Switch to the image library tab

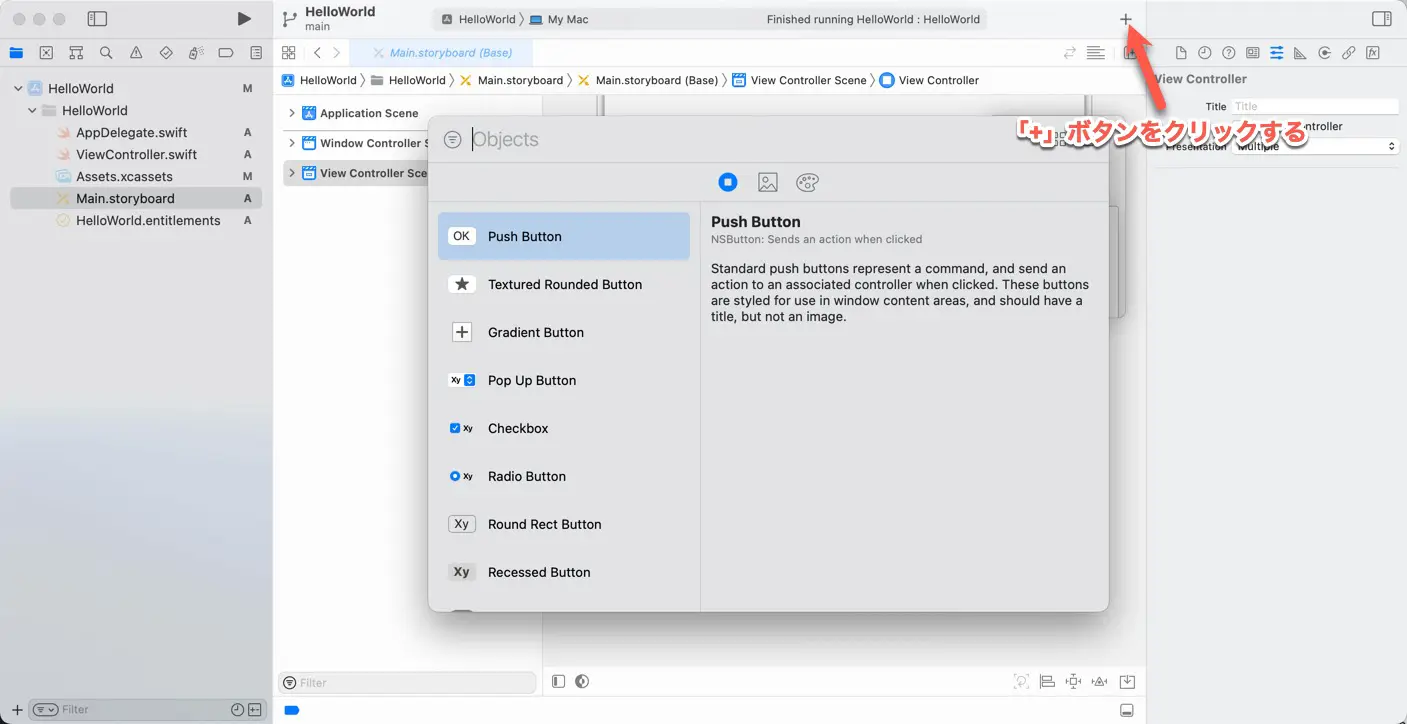pos(768,182)
